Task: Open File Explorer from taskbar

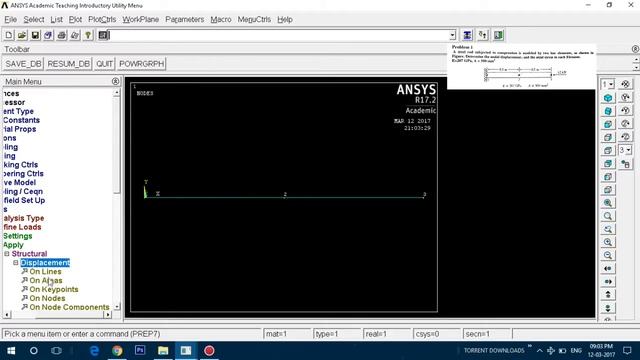Action: click(x=163, y=351)
